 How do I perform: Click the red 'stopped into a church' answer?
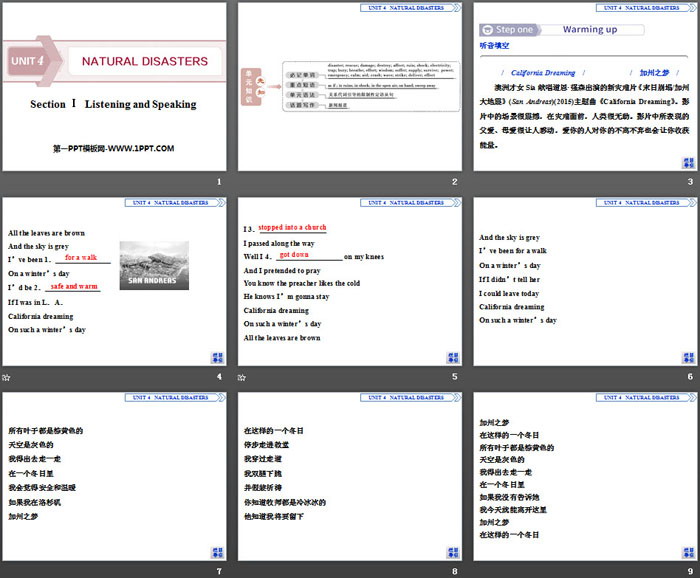[x=292, y=227]
